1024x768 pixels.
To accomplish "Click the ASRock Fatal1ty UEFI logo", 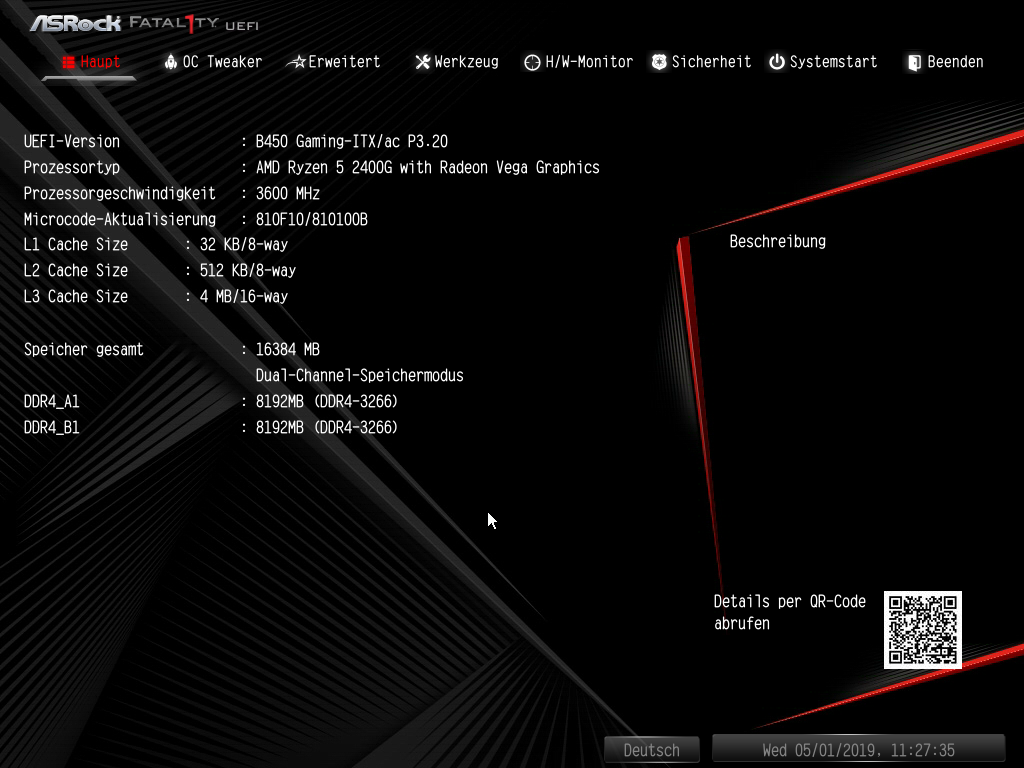I will tap(144, 24).
